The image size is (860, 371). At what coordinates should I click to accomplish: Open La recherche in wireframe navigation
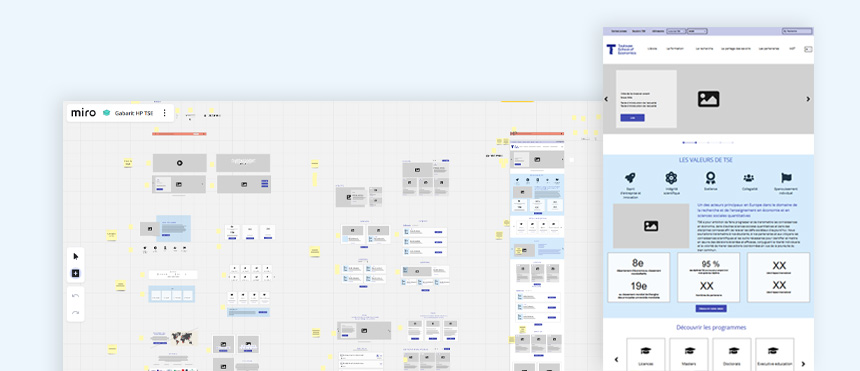coord(704,48)
